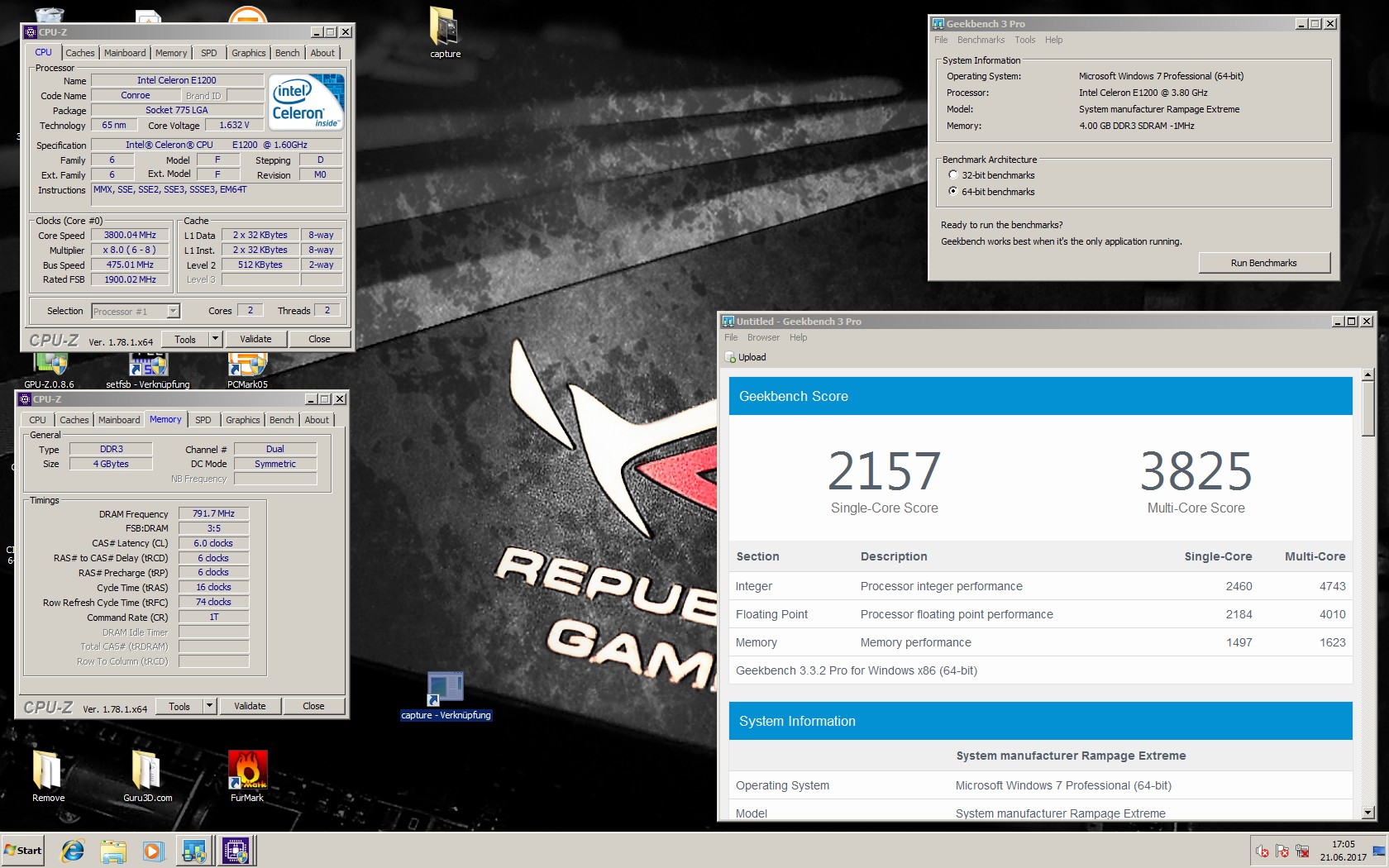Screen dimensions: 1389x868
Task: Click the Bus Speed 475.01 MHz value
Action: [130, 265]
